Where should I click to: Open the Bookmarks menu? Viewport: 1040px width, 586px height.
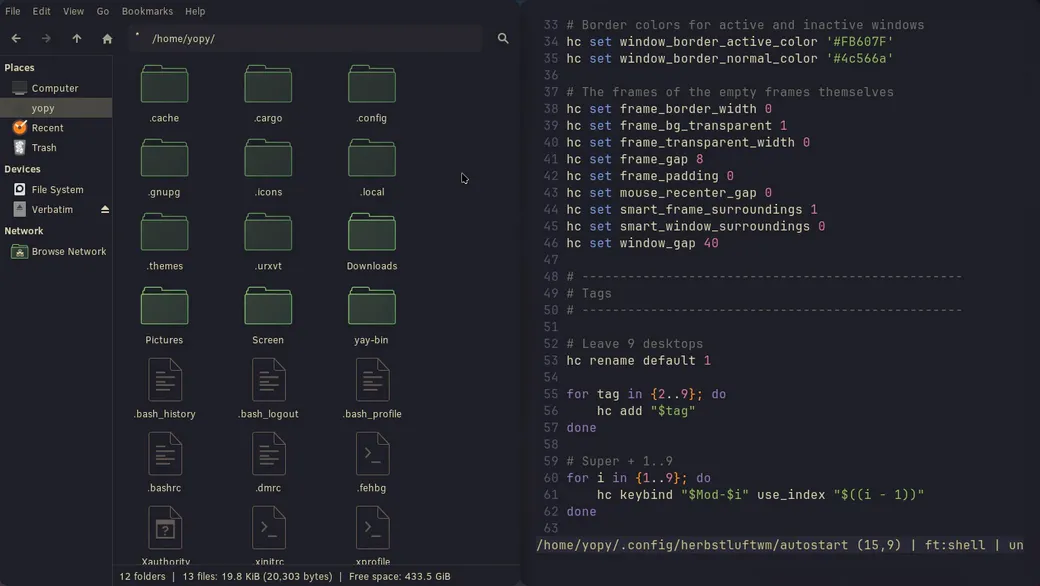147,11
